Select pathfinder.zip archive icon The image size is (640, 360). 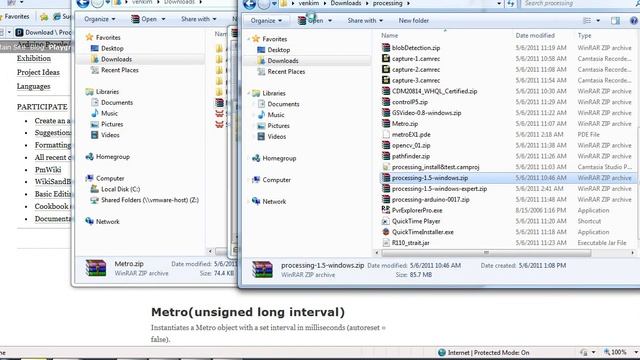(x=386, y=156)
